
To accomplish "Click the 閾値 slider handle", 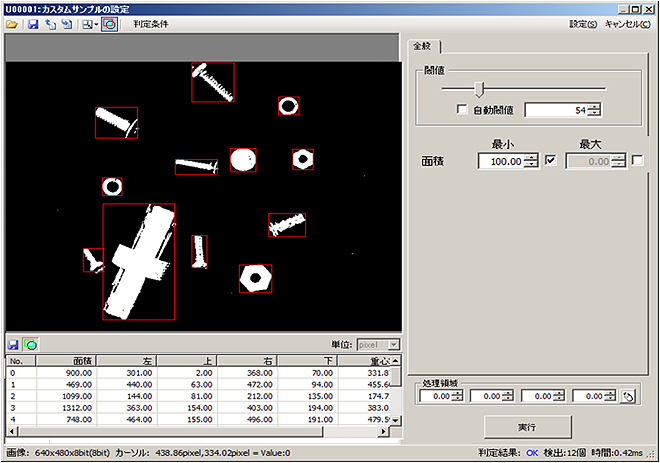I will click(x=480, y=89).
